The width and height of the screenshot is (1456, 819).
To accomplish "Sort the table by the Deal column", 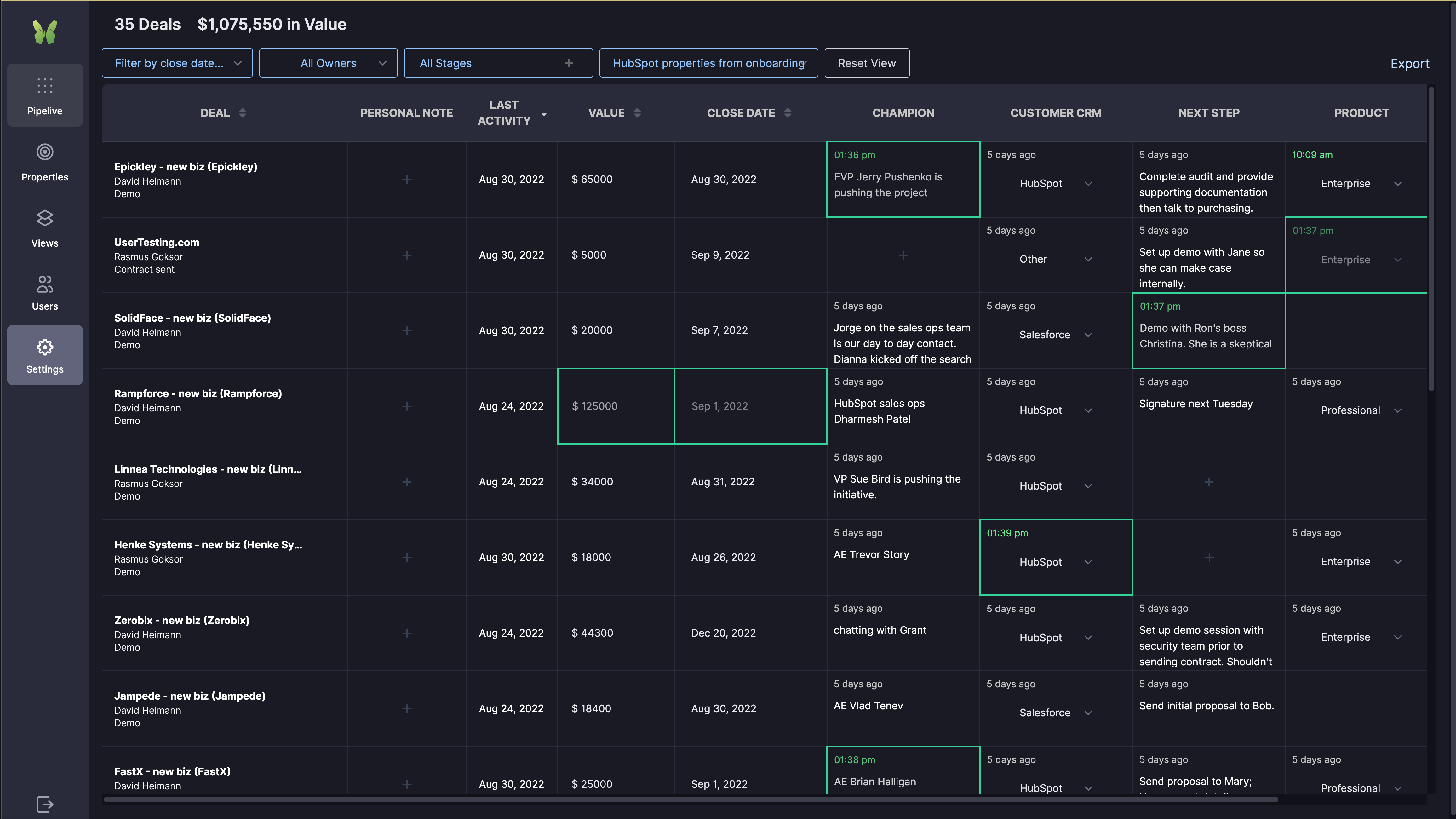I will [243, 113].
